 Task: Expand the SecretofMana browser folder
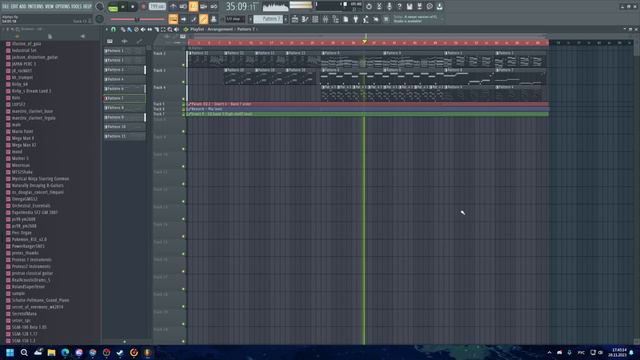[x=24, y=313]
